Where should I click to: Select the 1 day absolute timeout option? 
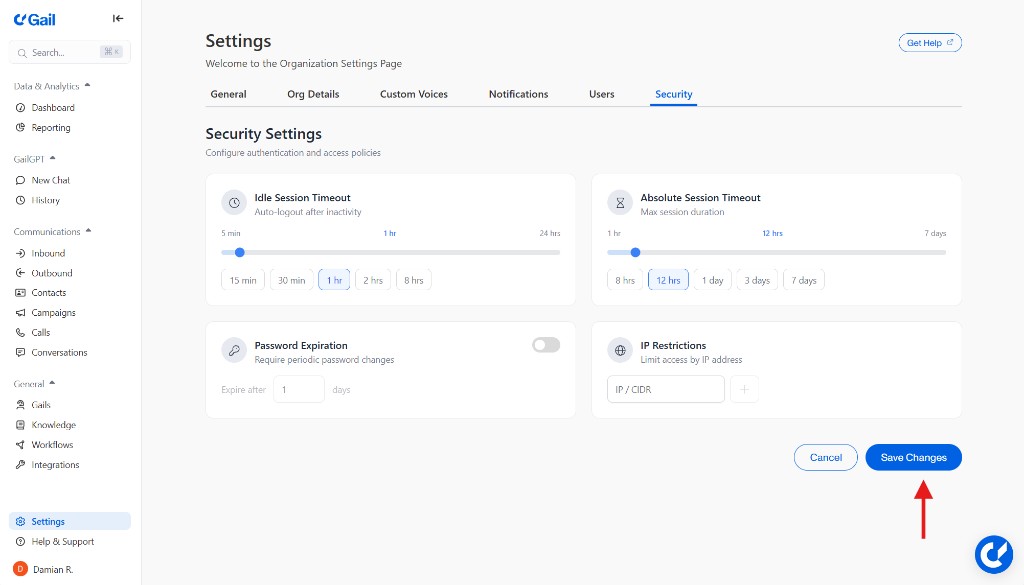(x=712, y=281)
